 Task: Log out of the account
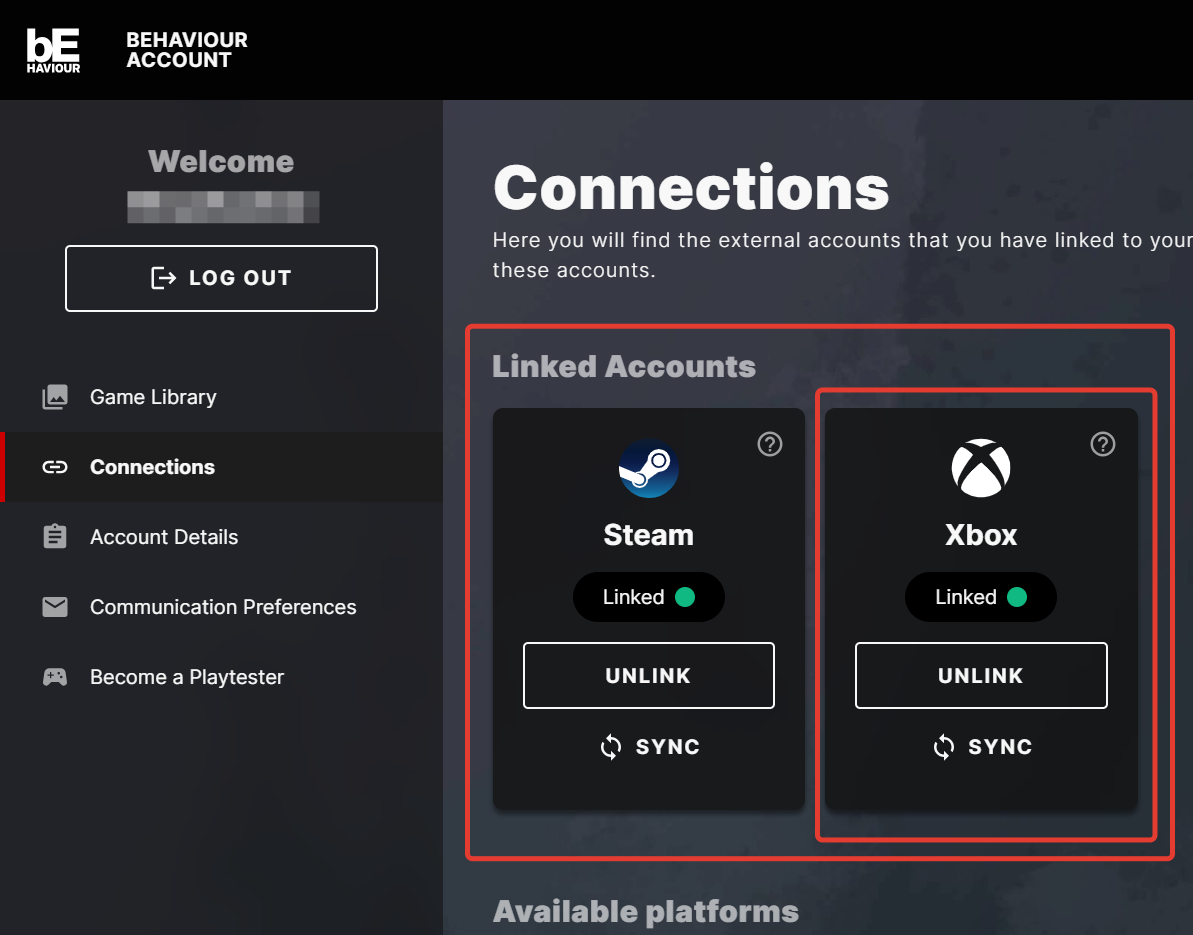(221, 278)
